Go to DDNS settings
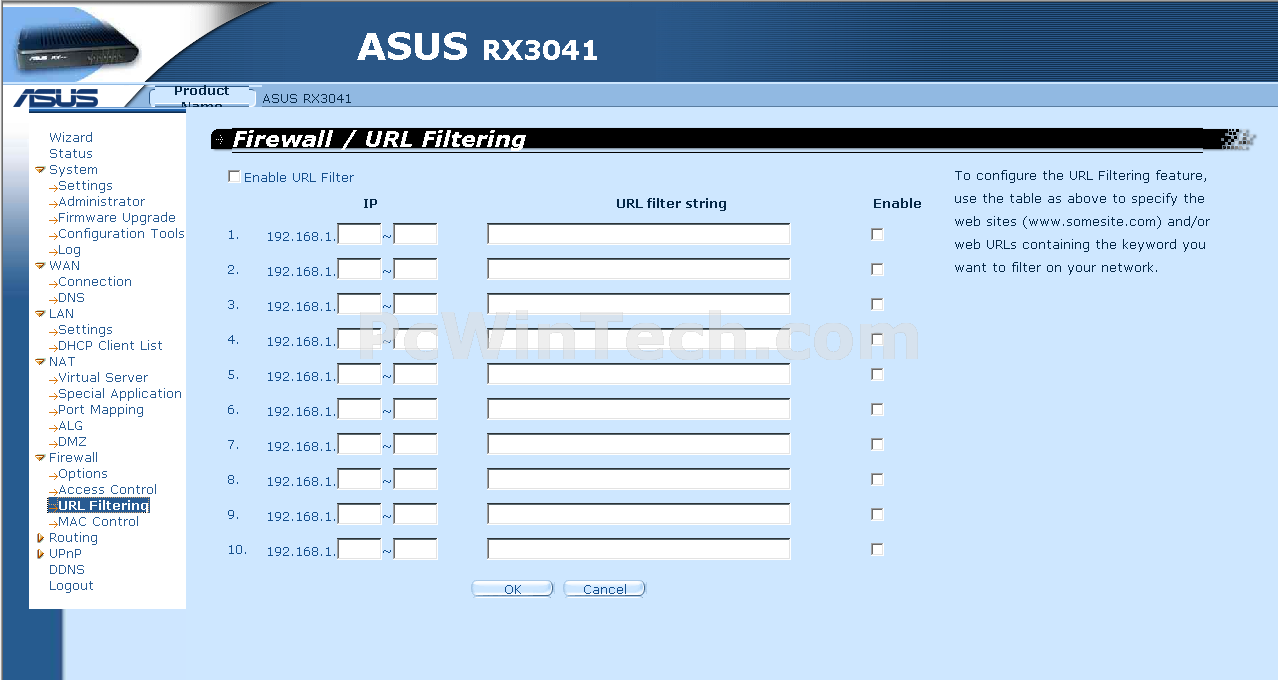The height and width of the screenshot is (680, 1278). tap(67, 570)
